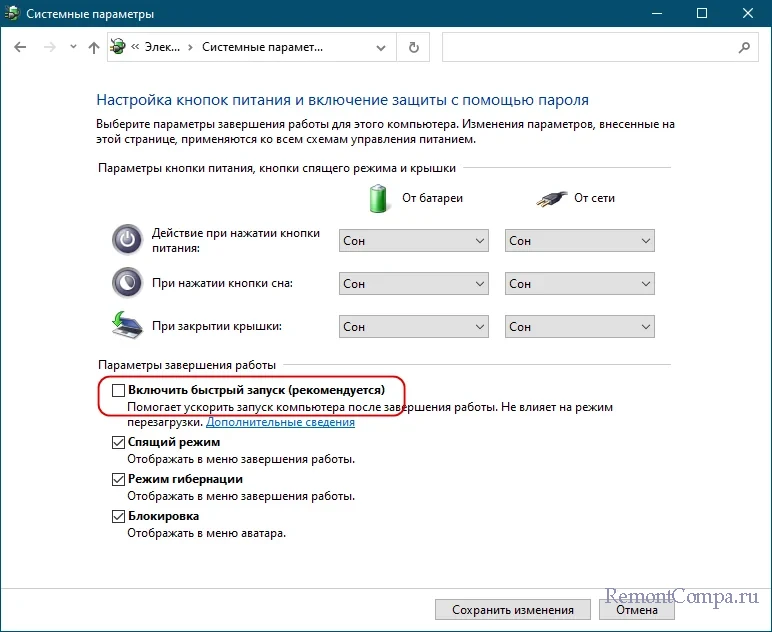Viewport: 772px width, 632px height.
Task: Click the green battery icon
Action: click(378, 198)
